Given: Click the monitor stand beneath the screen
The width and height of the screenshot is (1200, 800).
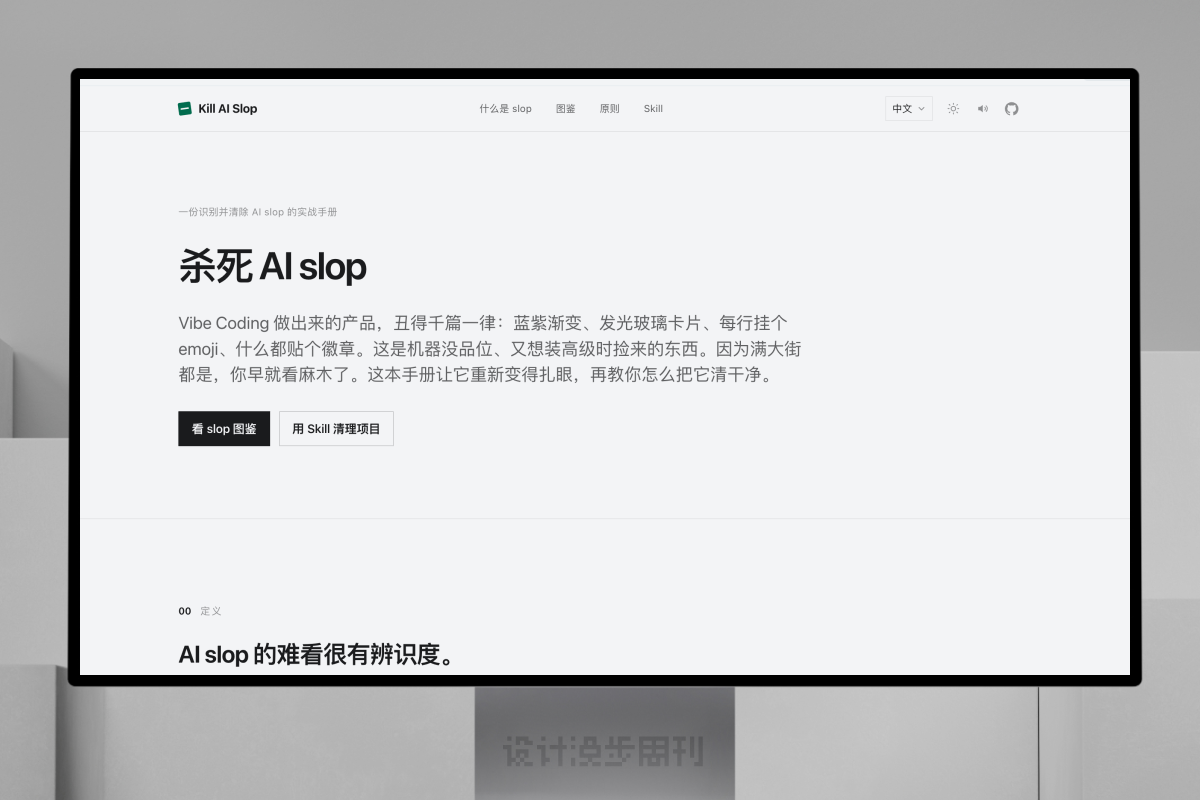Looking at the screenshot, I should point(604,742).
